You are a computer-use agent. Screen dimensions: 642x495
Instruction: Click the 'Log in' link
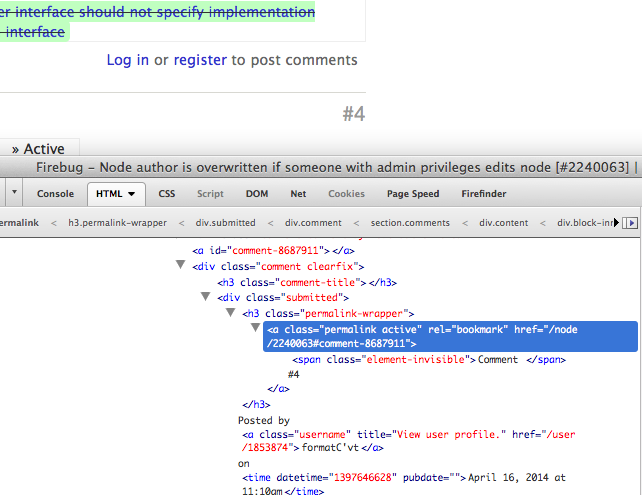point(128,61)
